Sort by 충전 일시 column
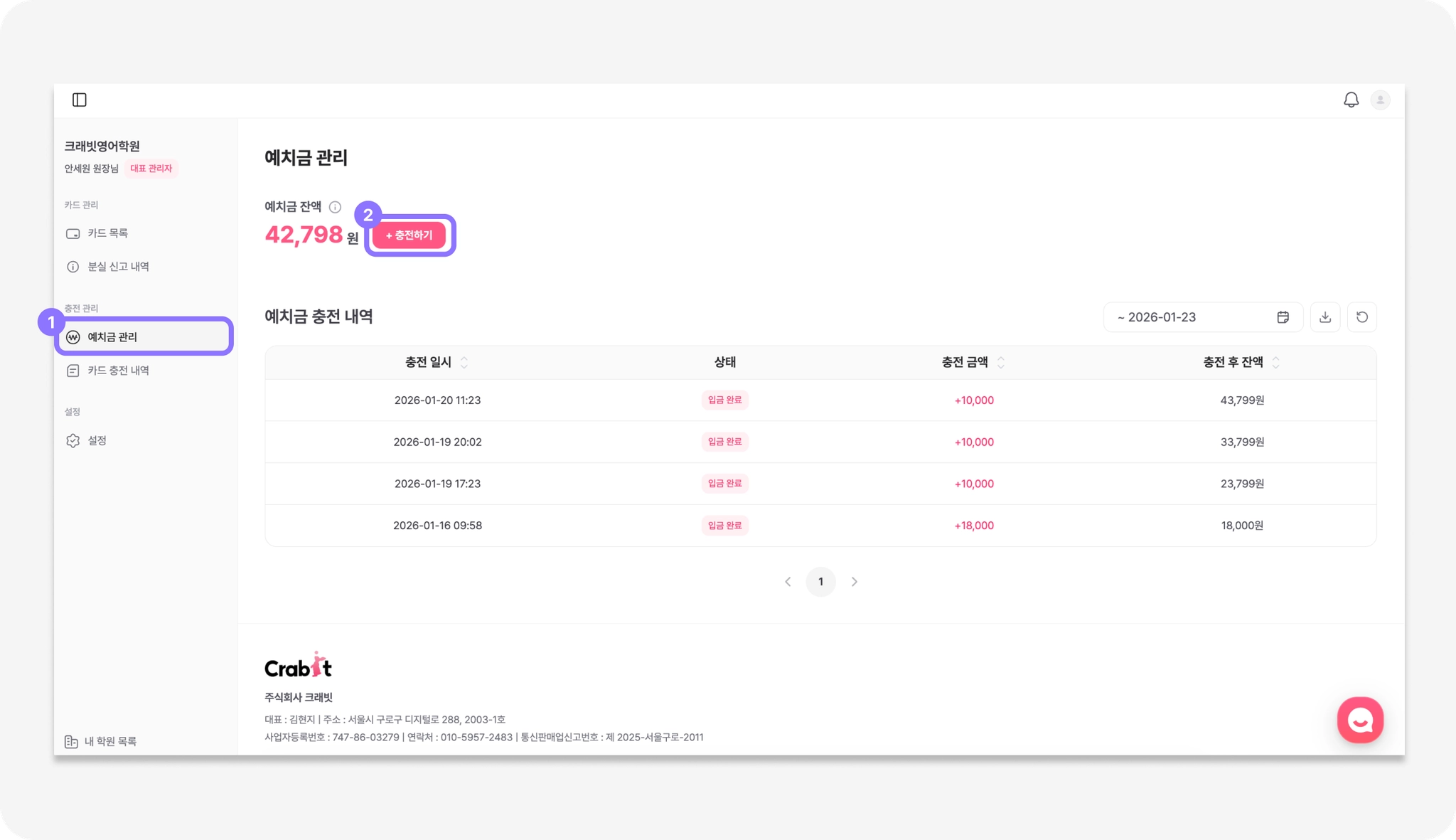The width and height of the screenshot is (1456, 840). tap(464, 363)
